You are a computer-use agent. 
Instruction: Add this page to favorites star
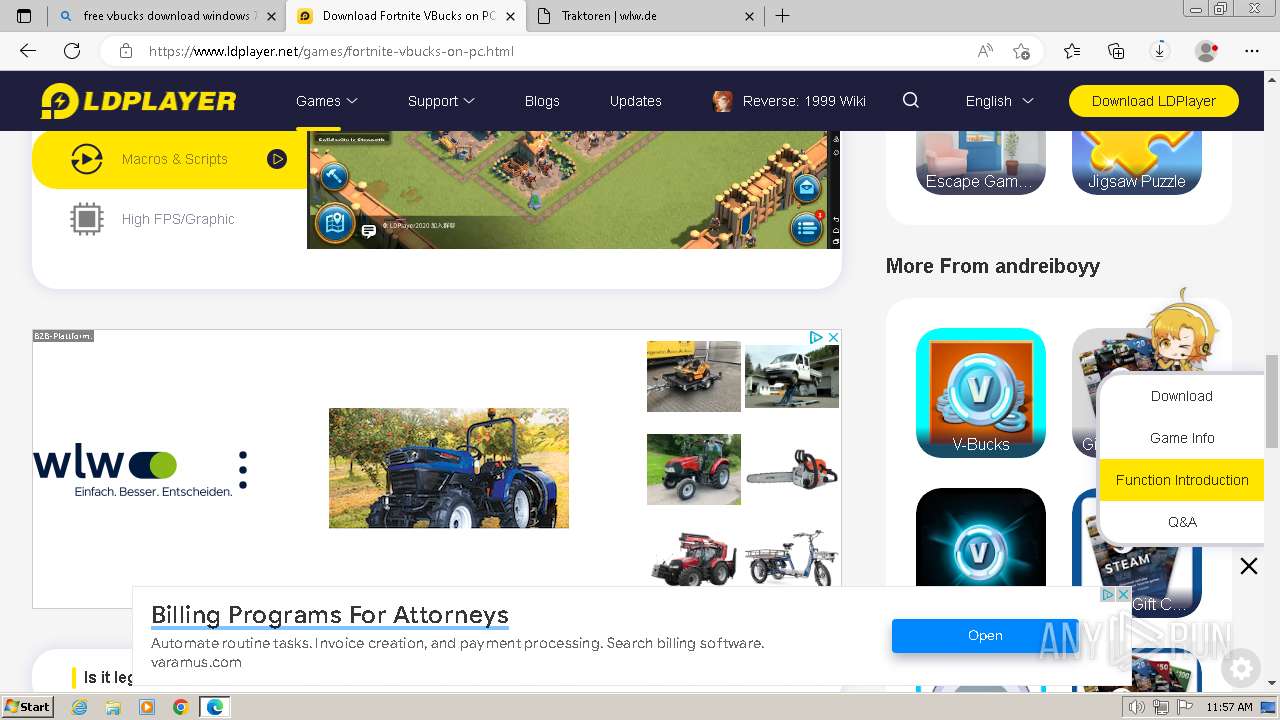point(1021,51)
